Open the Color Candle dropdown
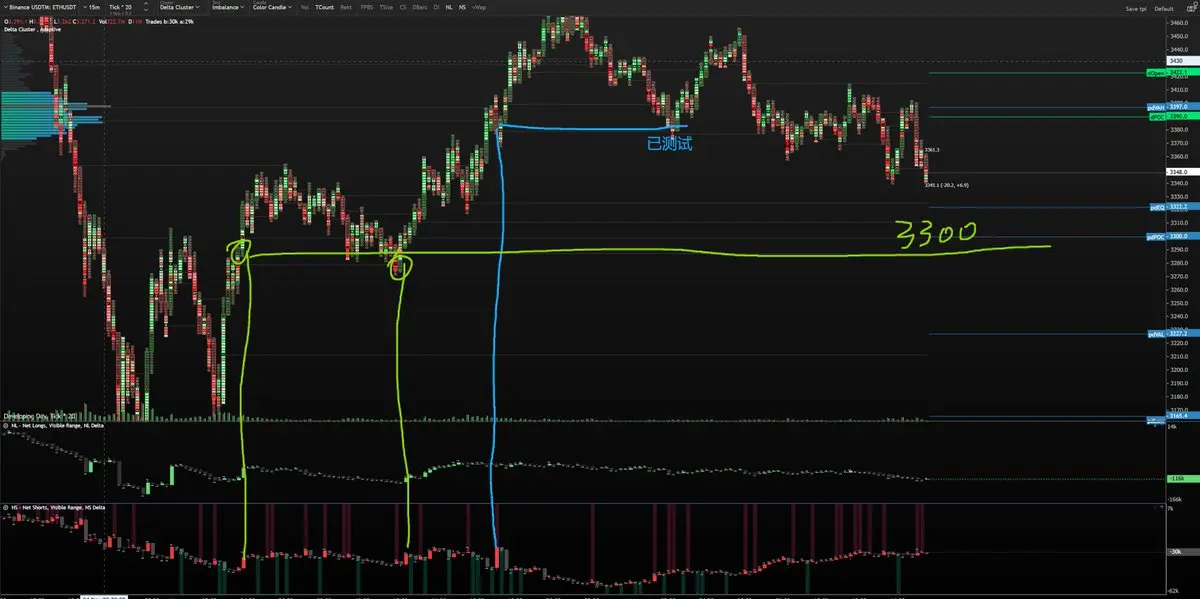This screenshot has height=599, width=1200. 271,7
